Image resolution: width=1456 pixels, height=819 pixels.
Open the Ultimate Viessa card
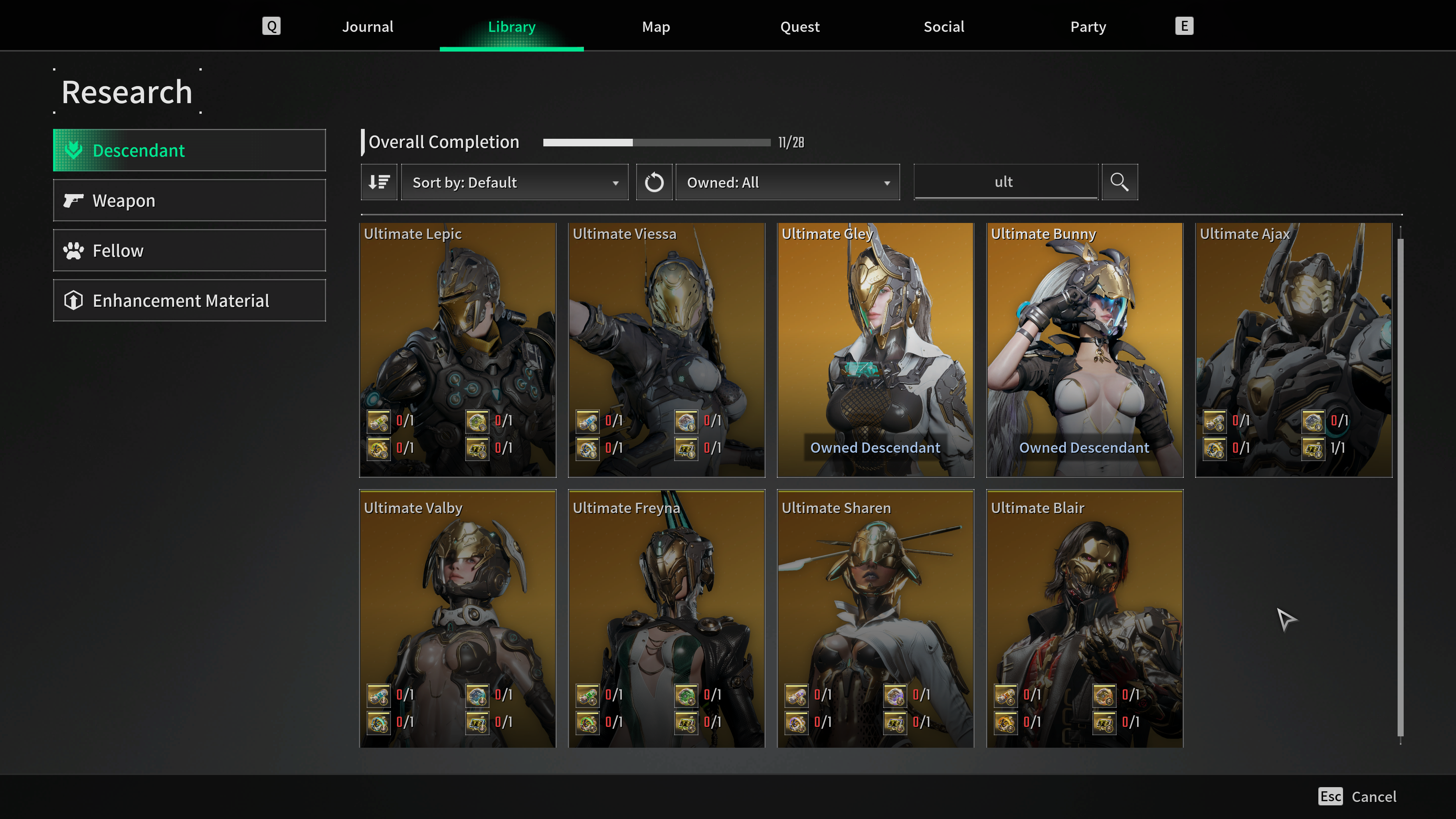(667, 350)
